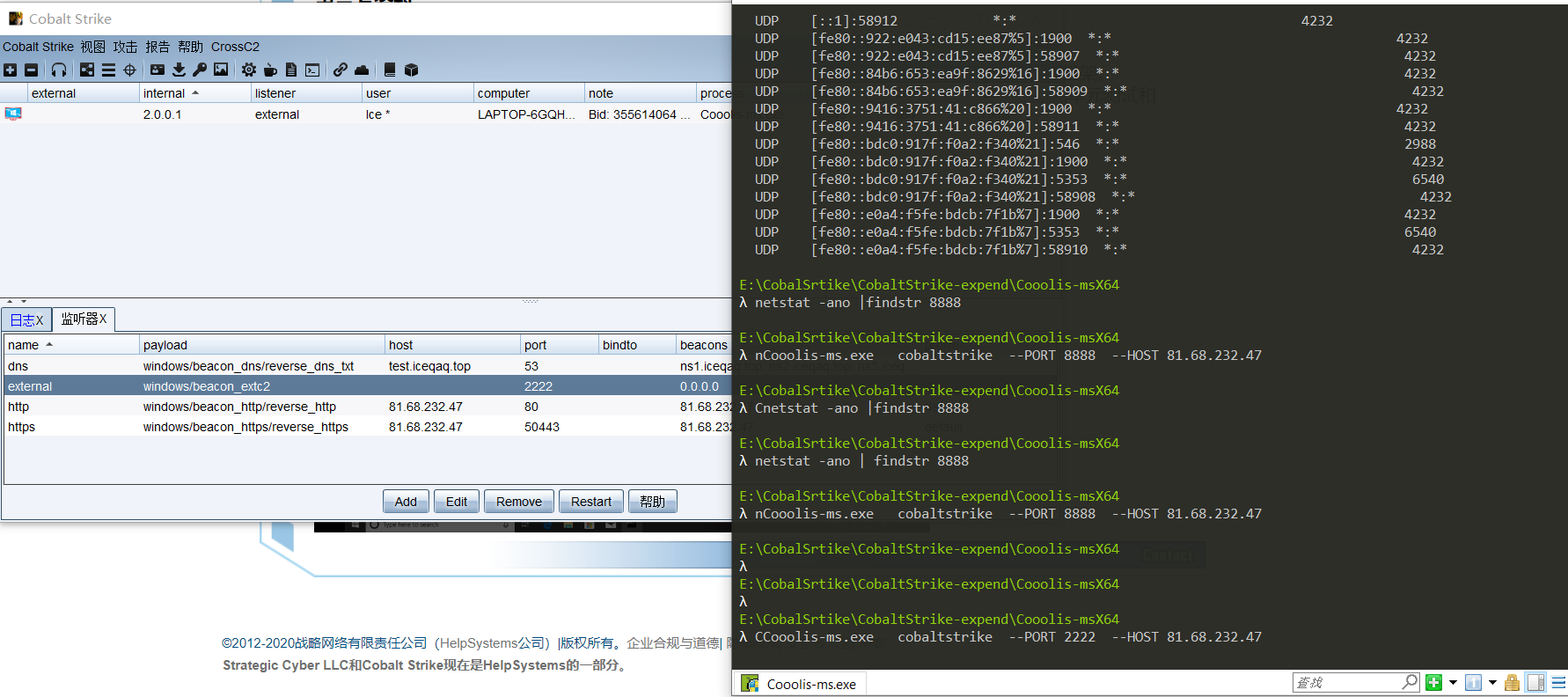
Task: Select the https listener row
Action: pos(368,427)
